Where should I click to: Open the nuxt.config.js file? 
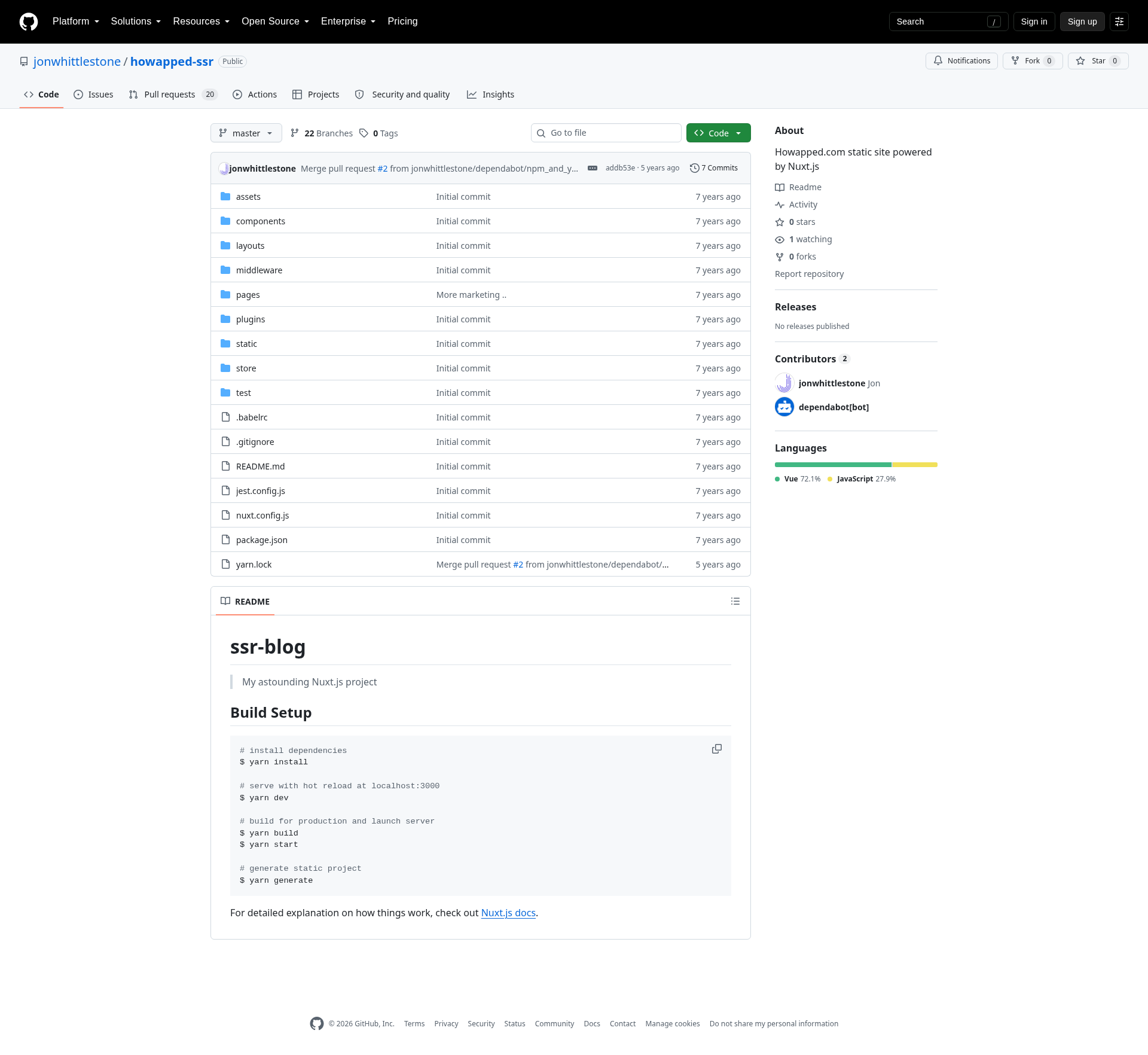(x=262, y=516)
